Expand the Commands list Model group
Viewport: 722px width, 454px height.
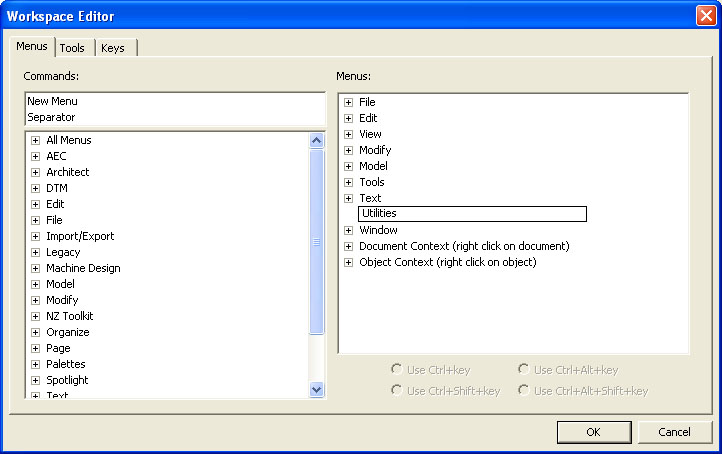[35, 284]
